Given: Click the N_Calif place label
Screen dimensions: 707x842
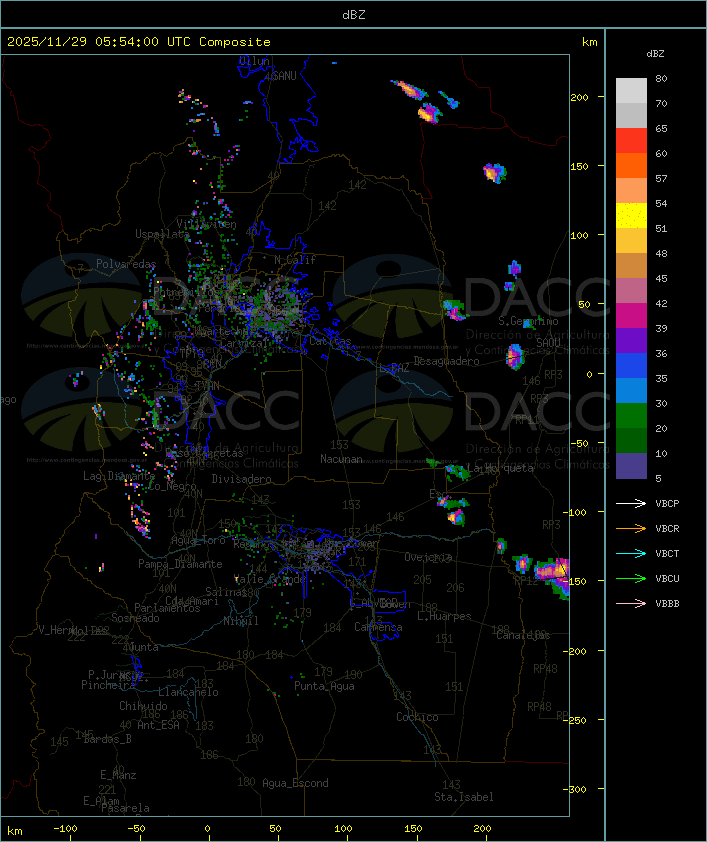Looking at the screenshot, I should pos(295,260).
